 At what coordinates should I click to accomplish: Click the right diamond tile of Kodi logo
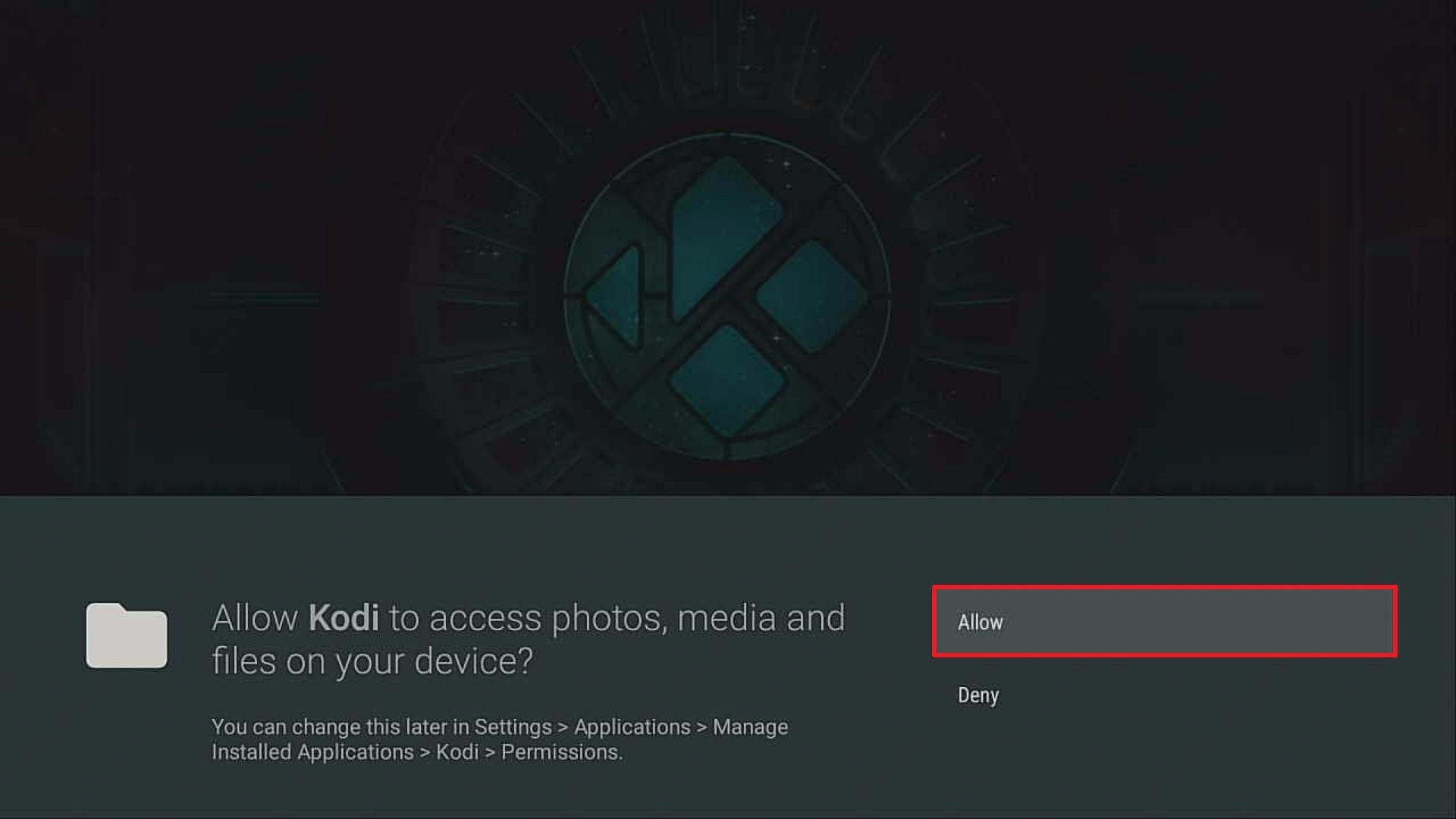tap(811, 297)
